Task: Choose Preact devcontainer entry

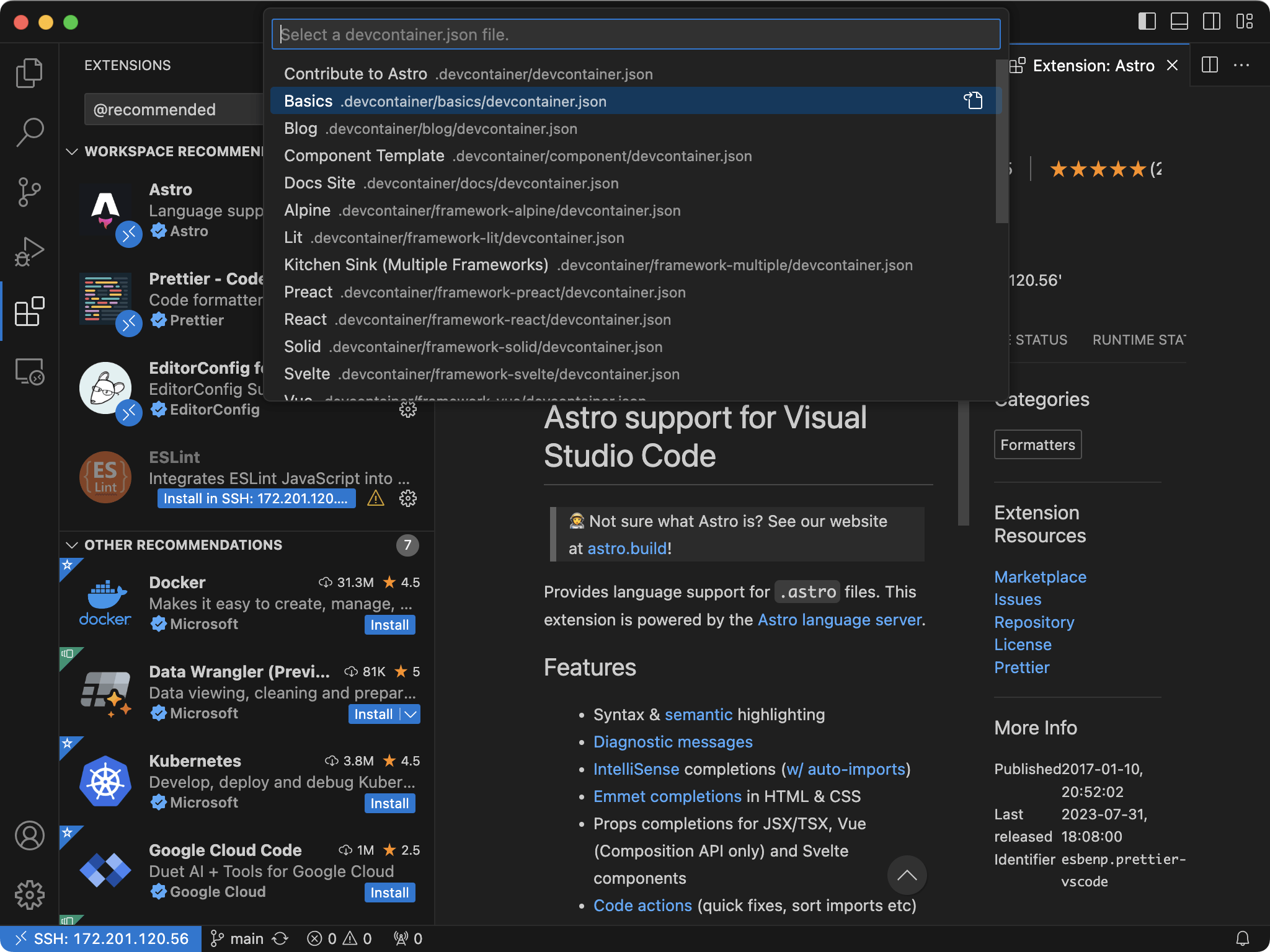Action: [633, 292]
